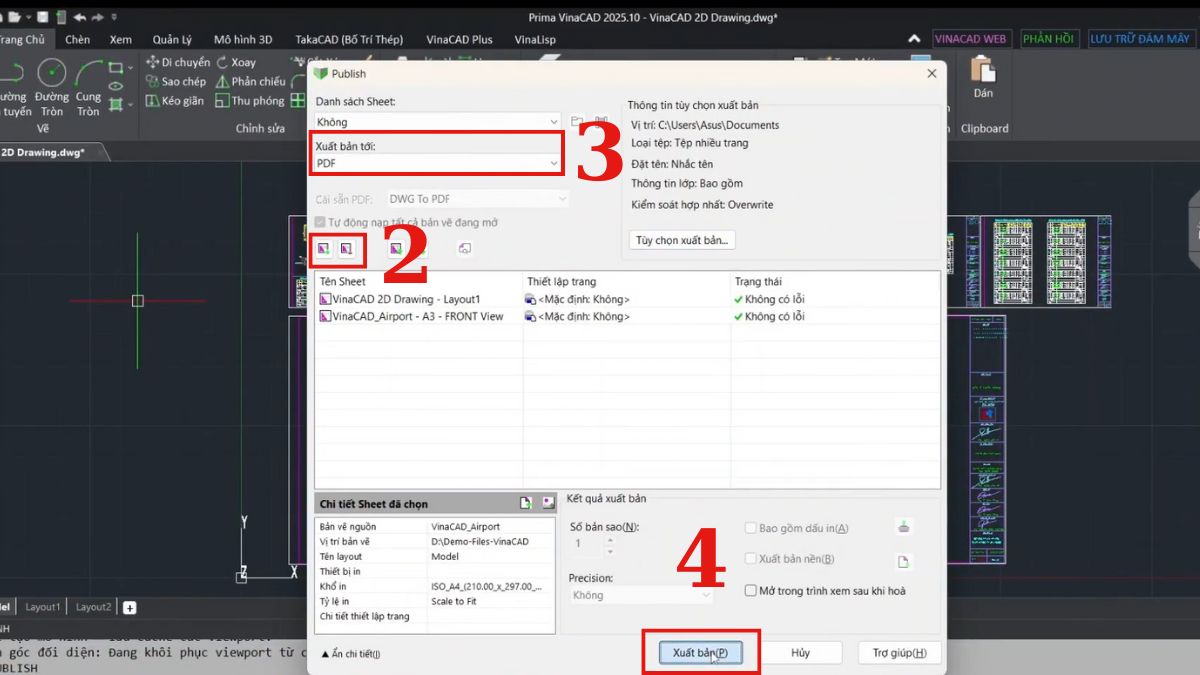Switch to the Quản Lý tab
The image size is (1200, 675).
tap(172, 40)
